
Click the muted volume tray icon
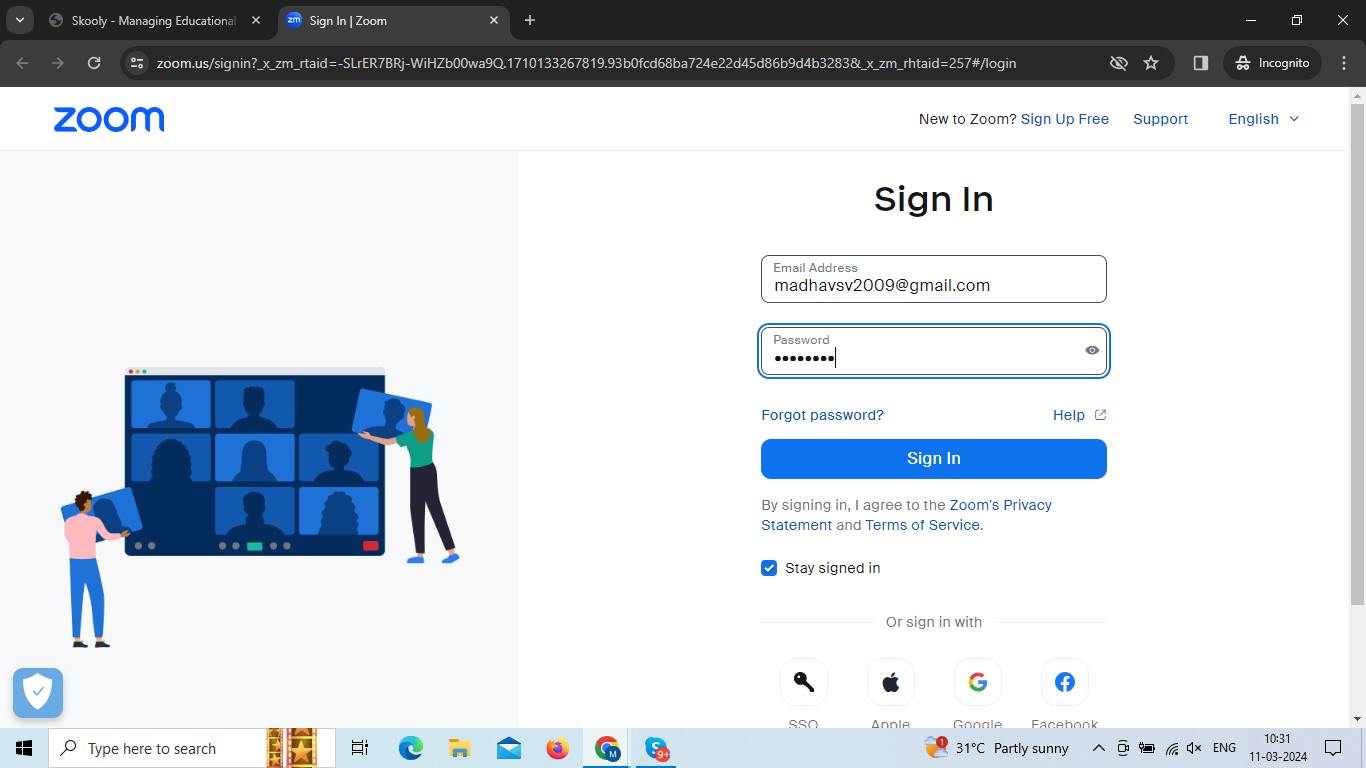tap(1194, 748)
